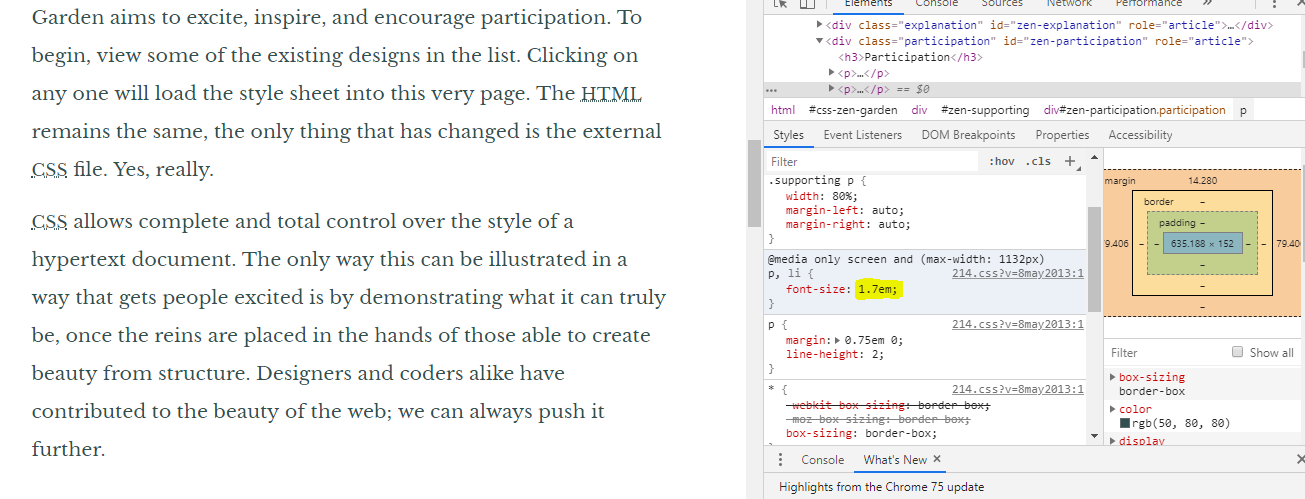Open 214.css link beside p, li rule

1018,273
